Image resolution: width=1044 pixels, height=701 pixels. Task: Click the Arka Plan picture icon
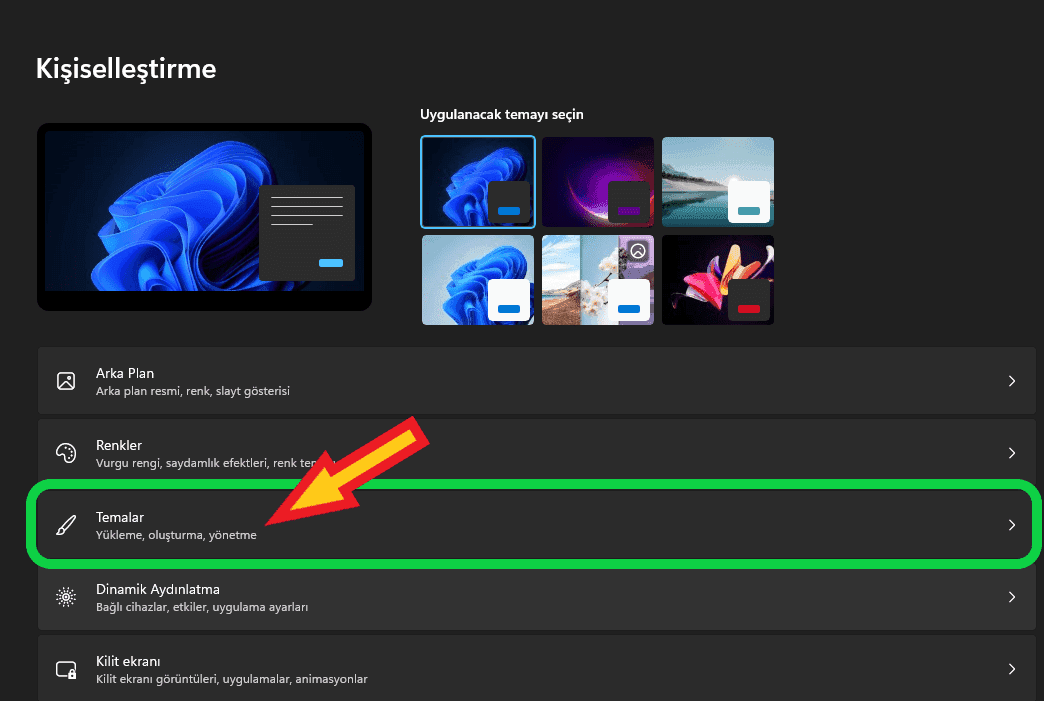pos(66,381)
